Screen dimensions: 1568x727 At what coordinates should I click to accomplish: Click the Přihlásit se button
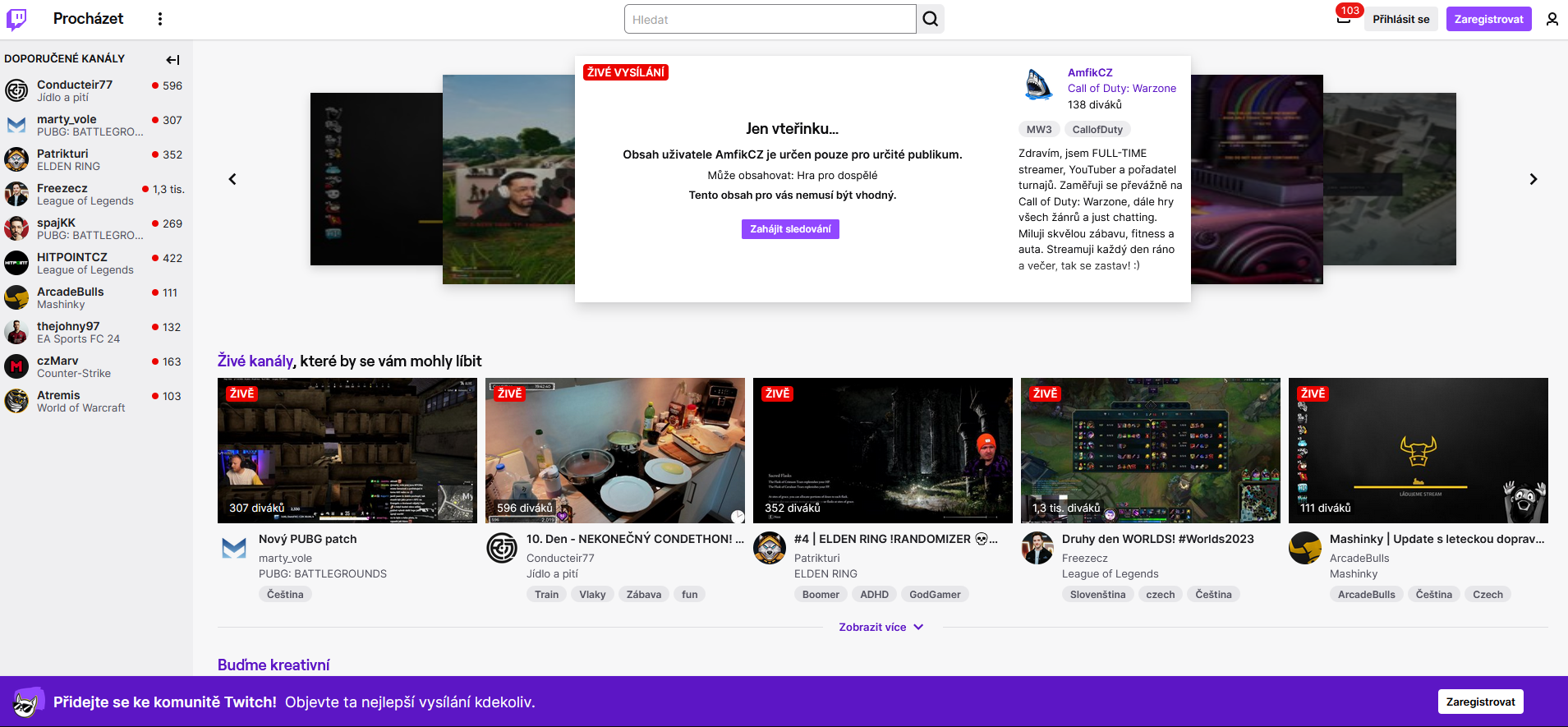click(1400, 19)
